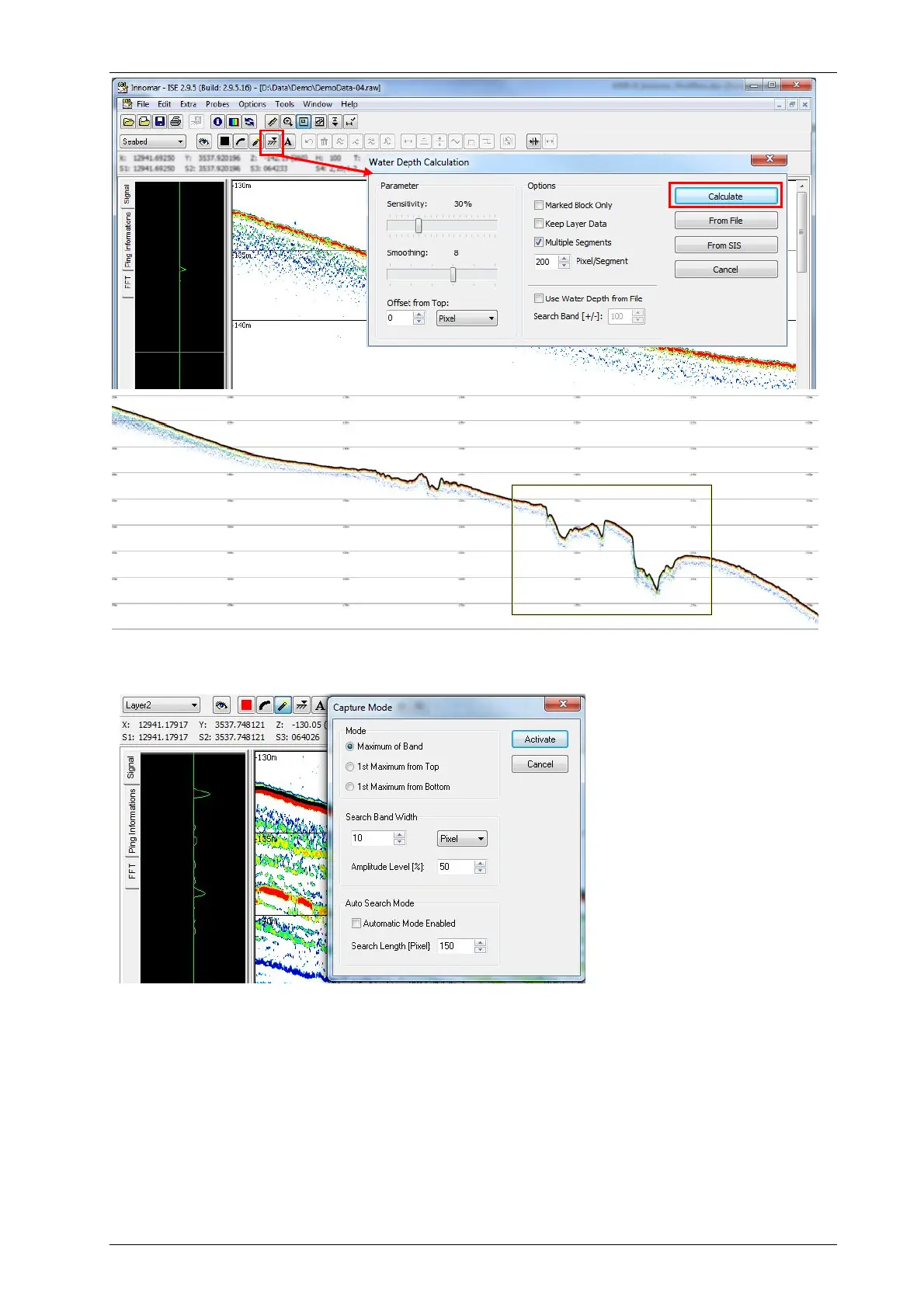The height and width of the screenshot is (1308, 924).
Task: Select 1st Maximum from Bottom mode
Action: 350,787
